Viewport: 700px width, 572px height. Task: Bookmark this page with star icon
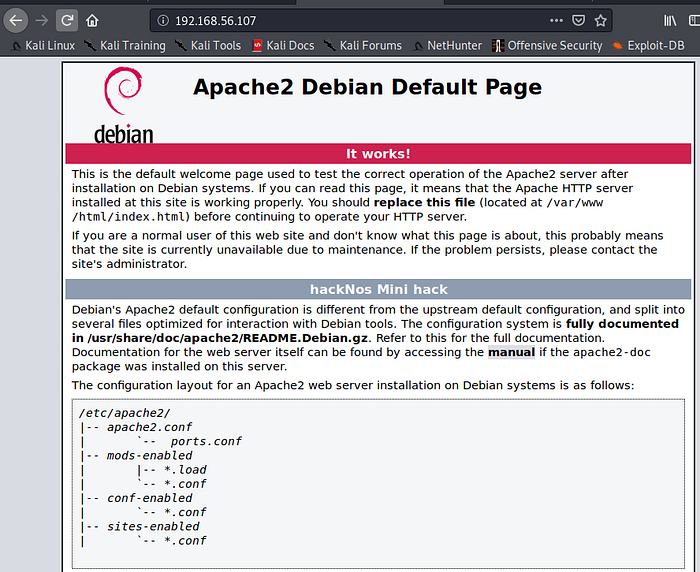coord(601,20)
